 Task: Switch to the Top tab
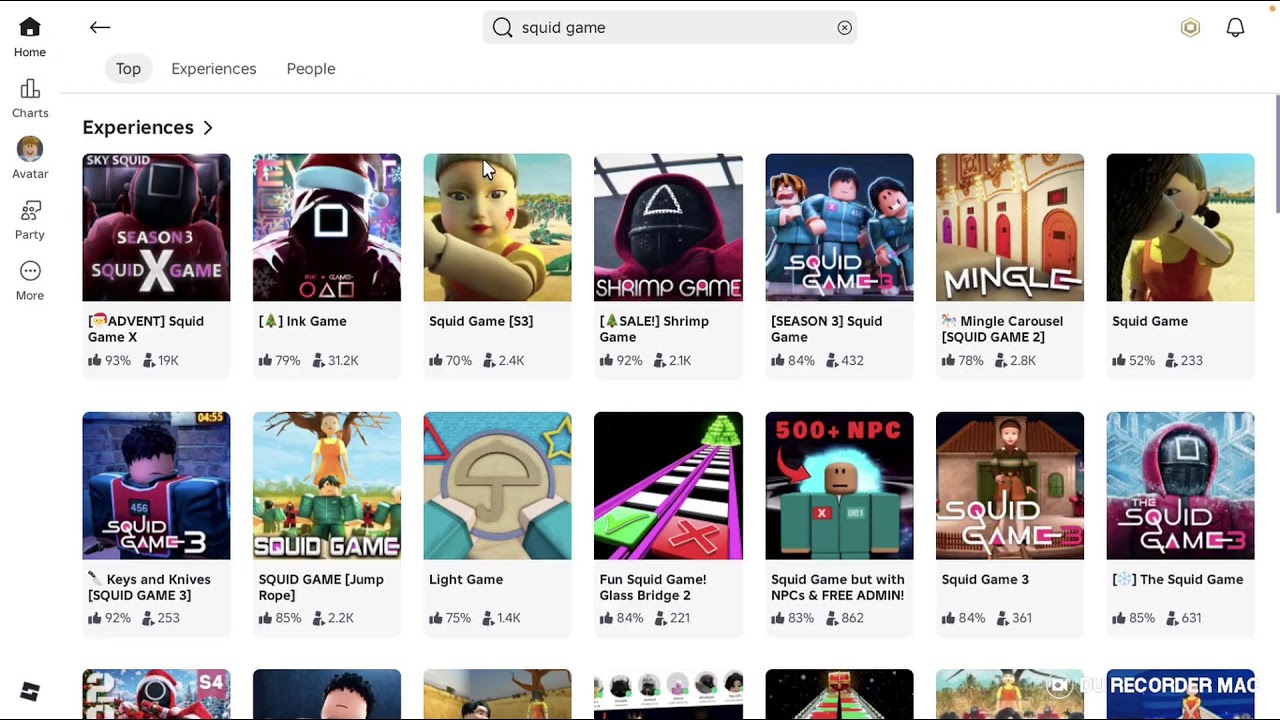[128, 69]
